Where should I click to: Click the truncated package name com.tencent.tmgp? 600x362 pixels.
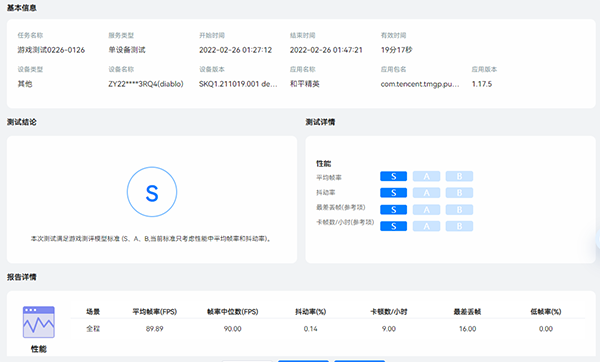(x=420, y=84)
